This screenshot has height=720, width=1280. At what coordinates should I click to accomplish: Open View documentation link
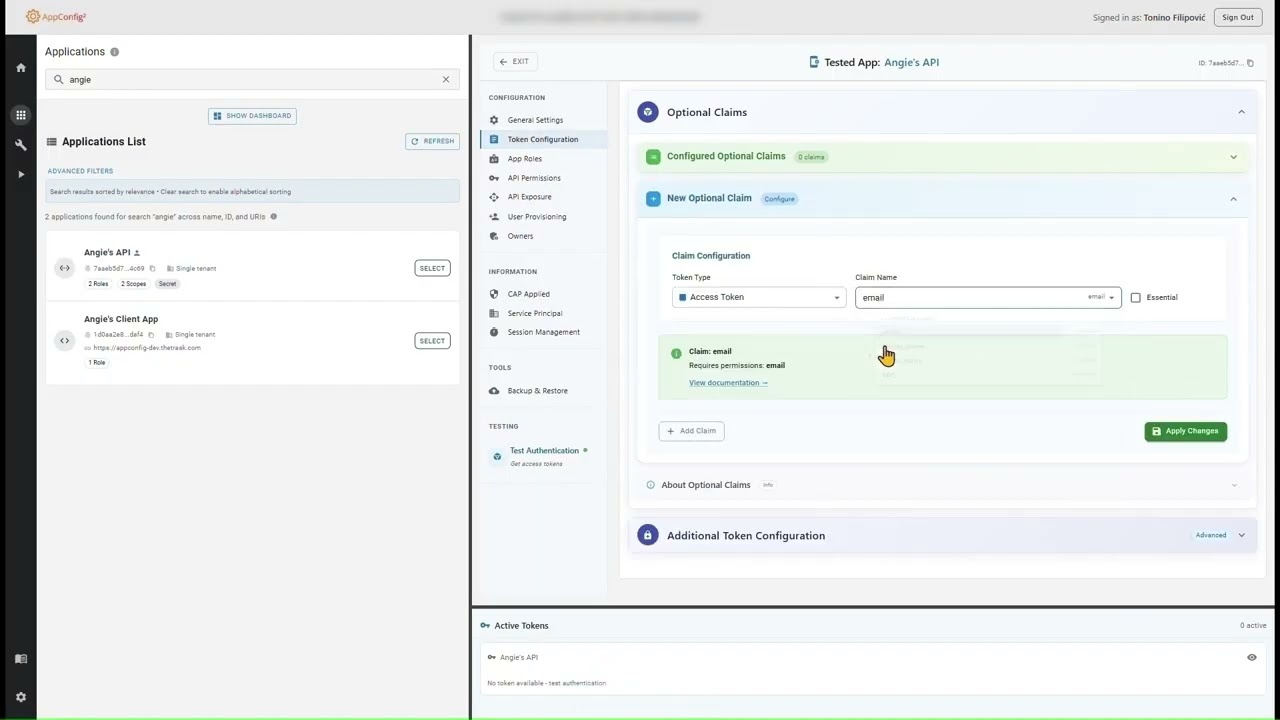point(728,383)
